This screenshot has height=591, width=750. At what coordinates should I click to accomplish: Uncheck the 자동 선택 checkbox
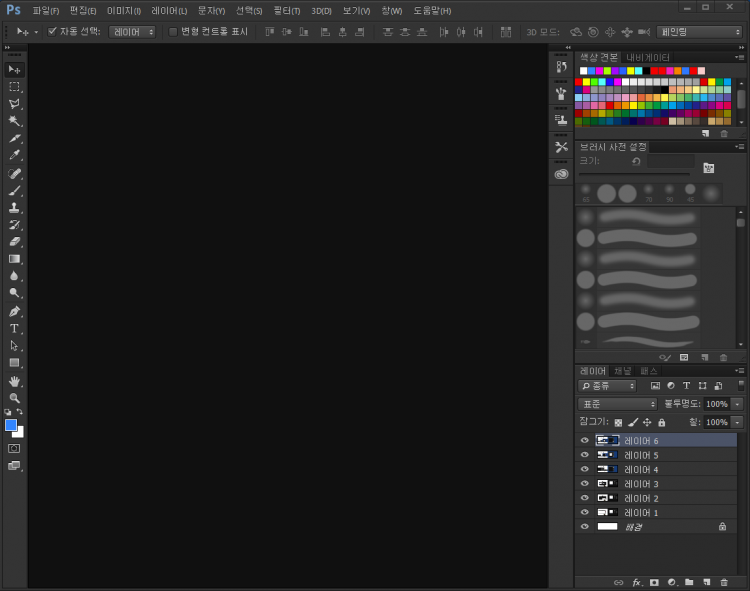[x=52, y=31]
